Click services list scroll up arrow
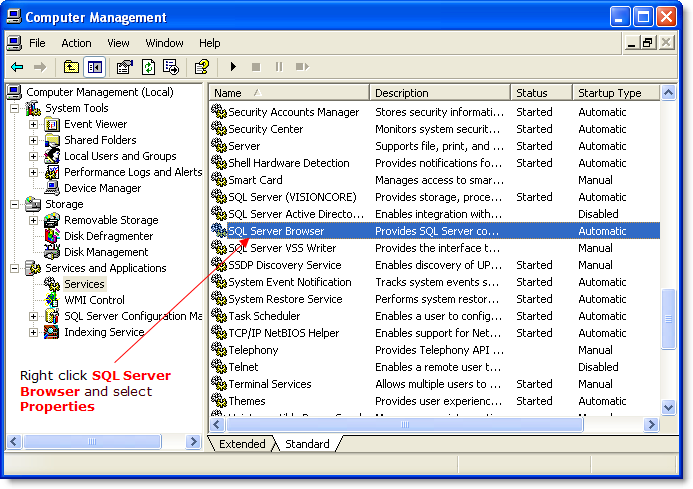693x489 pixels. [x=668, y=93]
